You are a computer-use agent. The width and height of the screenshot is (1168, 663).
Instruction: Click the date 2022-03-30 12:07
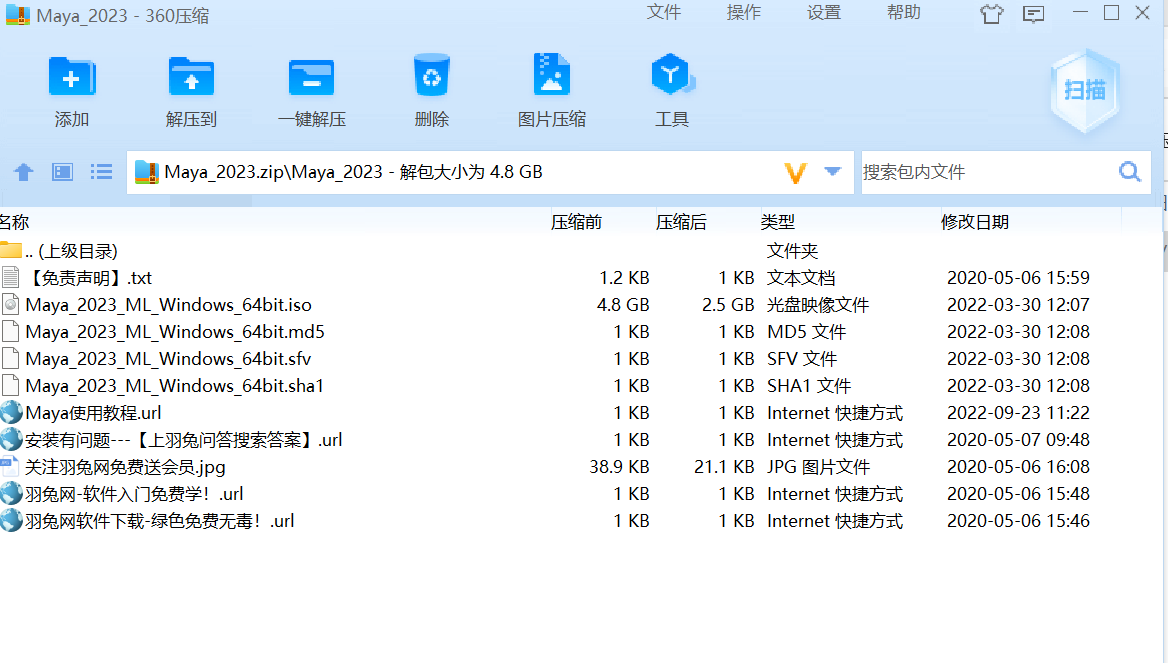tap(1018, 305)
